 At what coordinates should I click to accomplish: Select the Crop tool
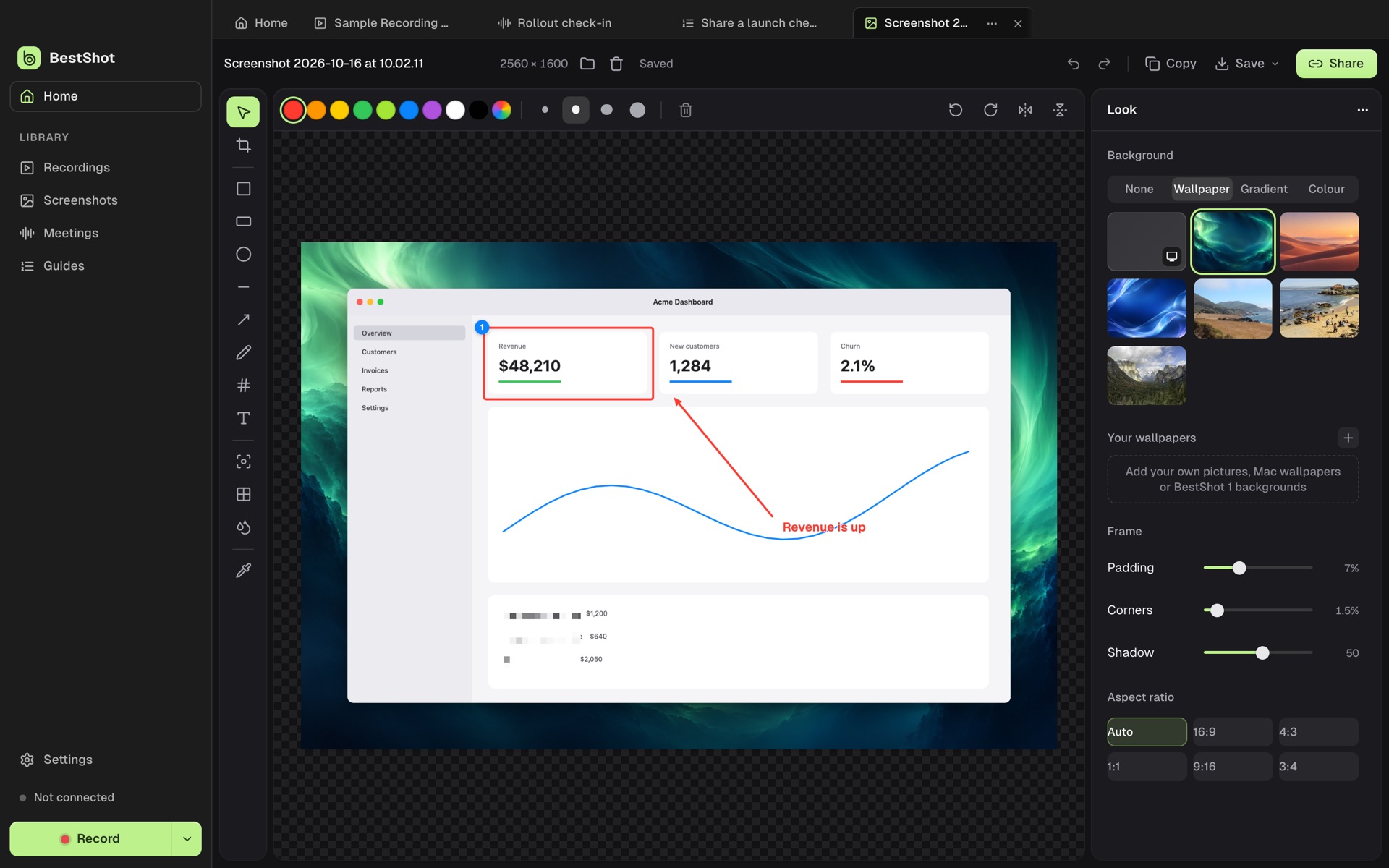click(243, 145)
